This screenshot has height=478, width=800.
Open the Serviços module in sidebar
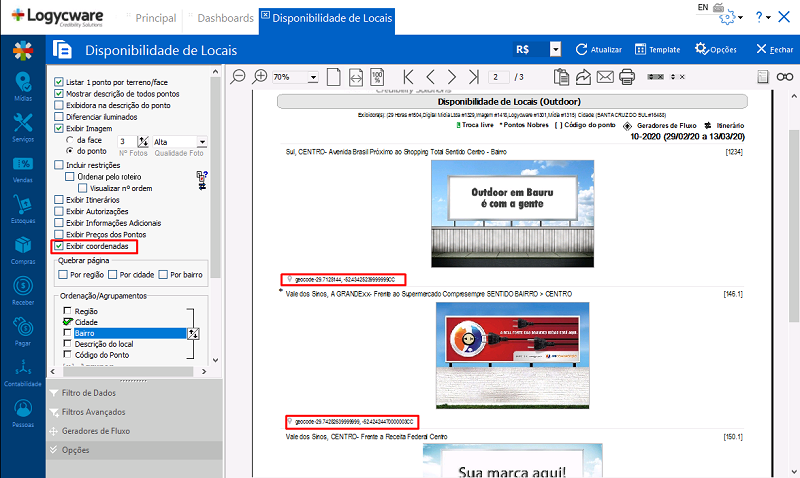22,126
